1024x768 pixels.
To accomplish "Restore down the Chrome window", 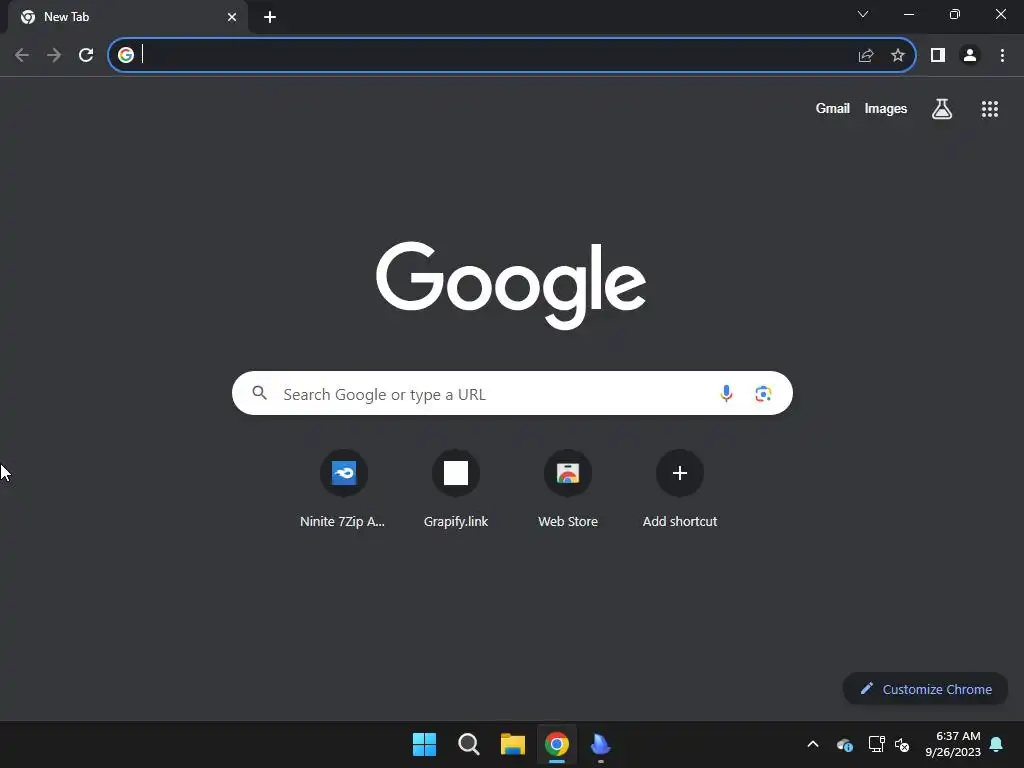I will click(x=955, y=14).
